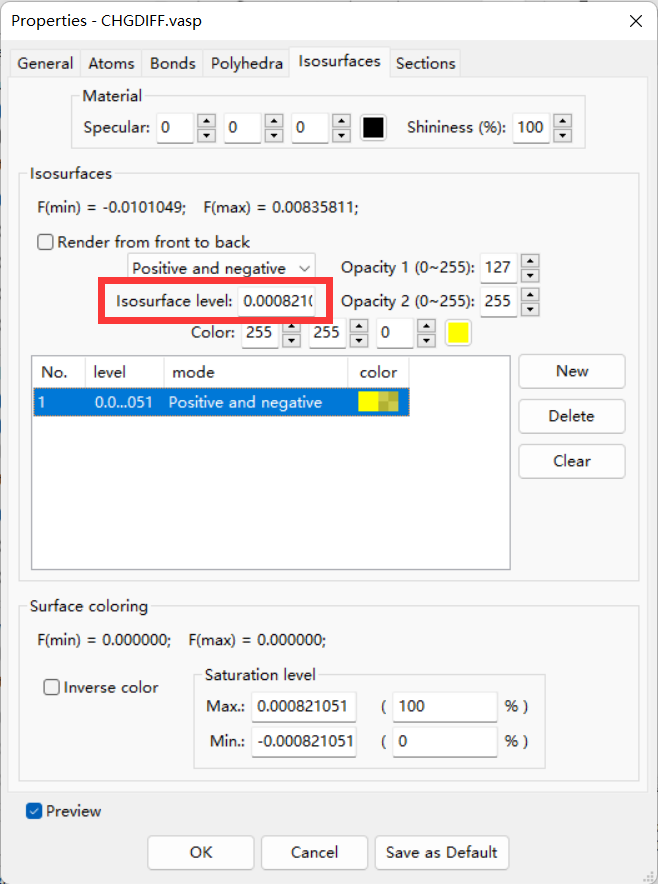Open the Sections tab
This screenshot has height=884, width=658.
pos(425,63)
